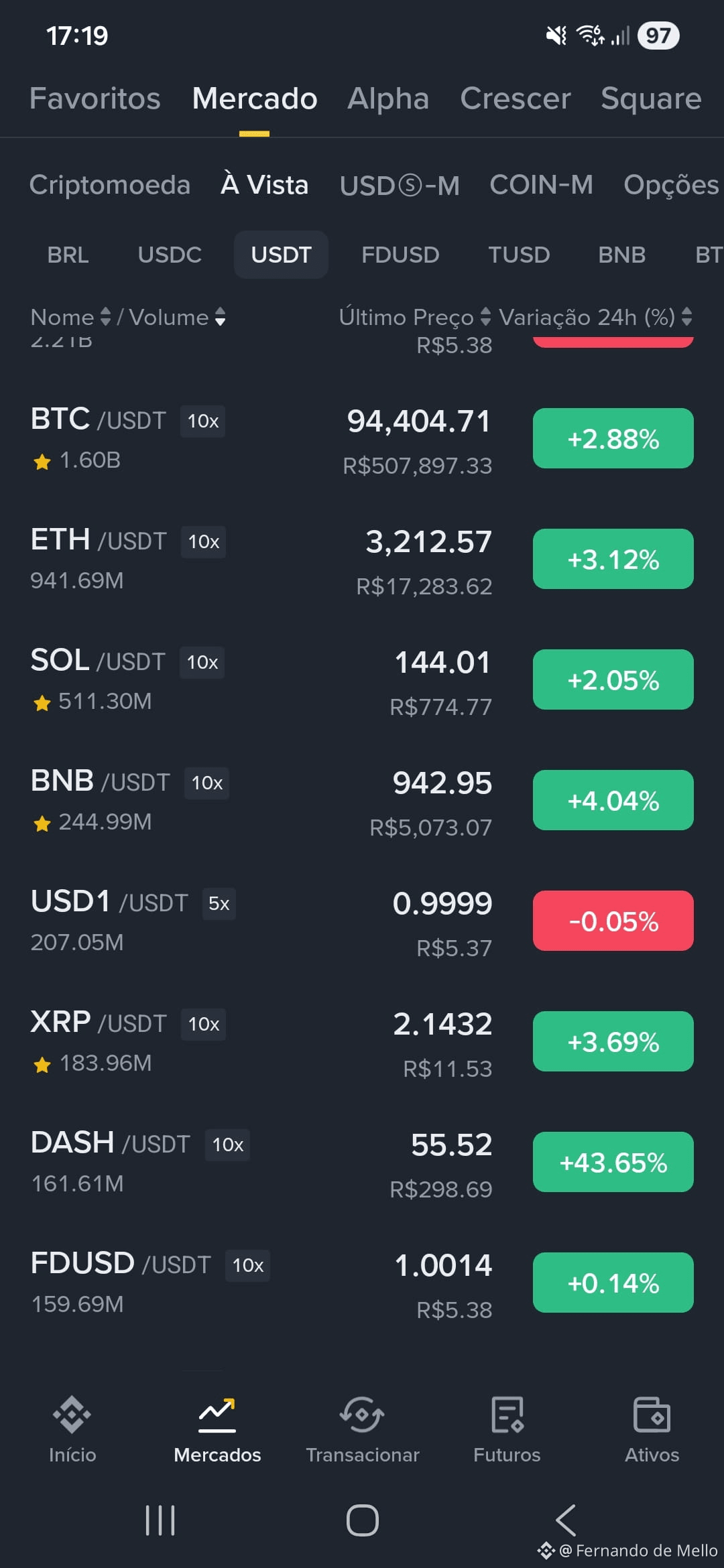Sort by Variação 24h (%) arrows
This screenshot has height=1568, width=724.
(x=686, y=317)
